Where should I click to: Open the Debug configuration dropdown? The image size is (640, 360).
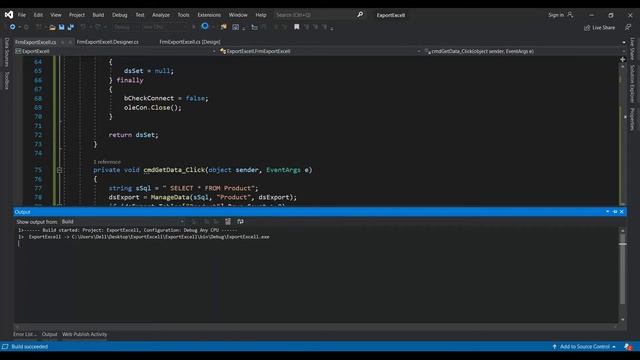click(x=125, y=27)
